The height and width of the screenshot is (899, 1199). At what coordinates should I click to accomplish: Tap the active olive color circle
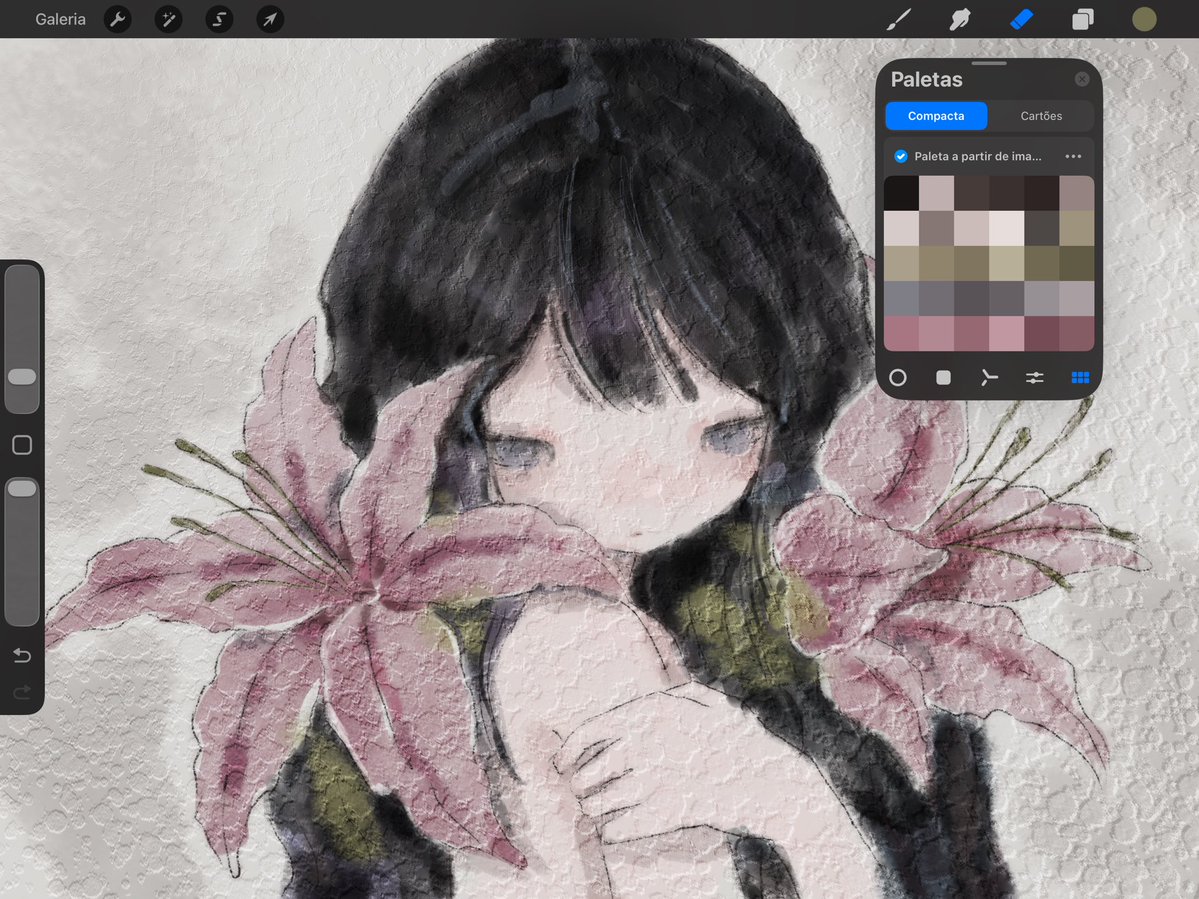(x=1144, y=19)
